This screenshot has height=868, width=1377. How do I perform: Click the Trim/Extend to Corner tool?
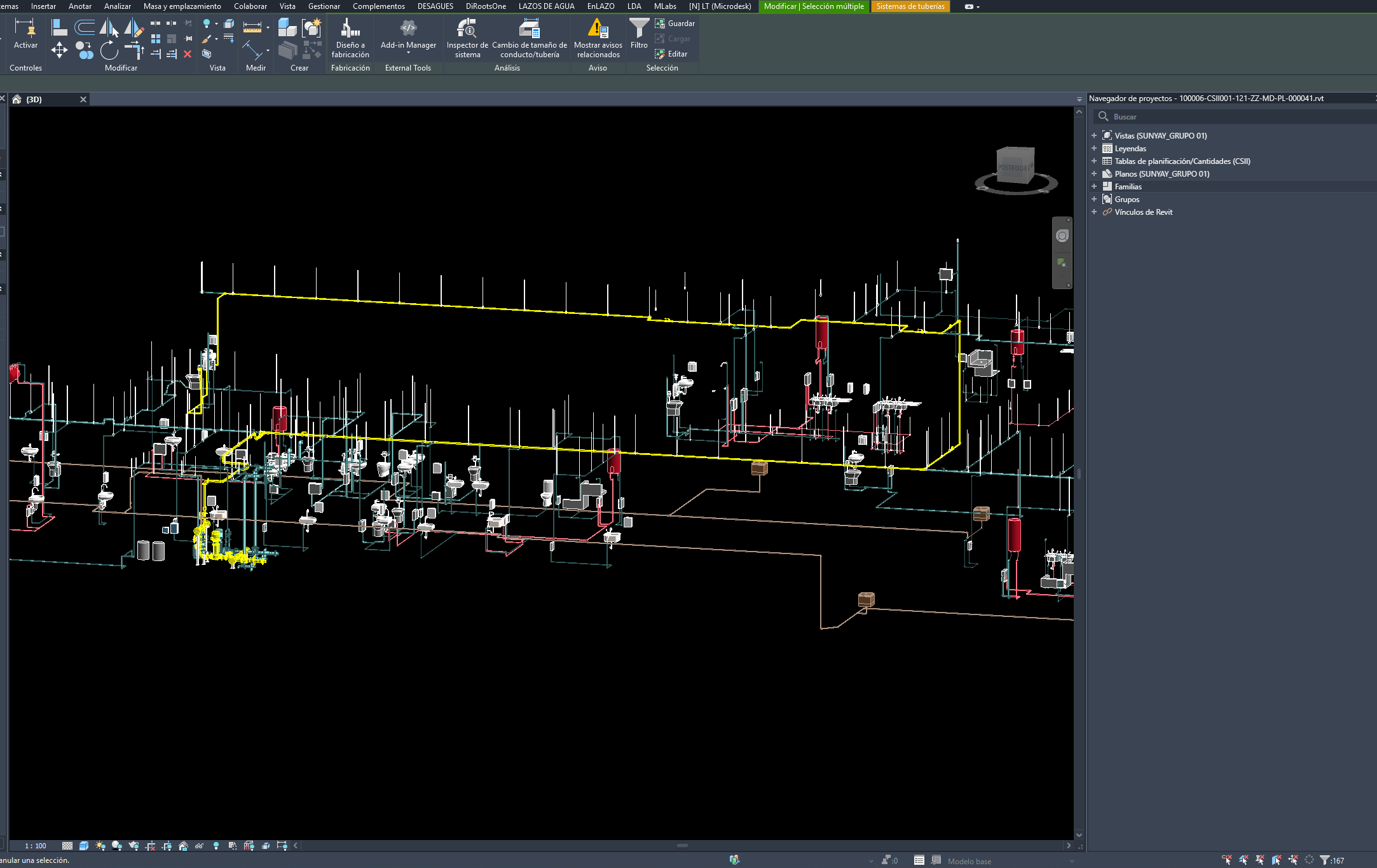(134, 50)
